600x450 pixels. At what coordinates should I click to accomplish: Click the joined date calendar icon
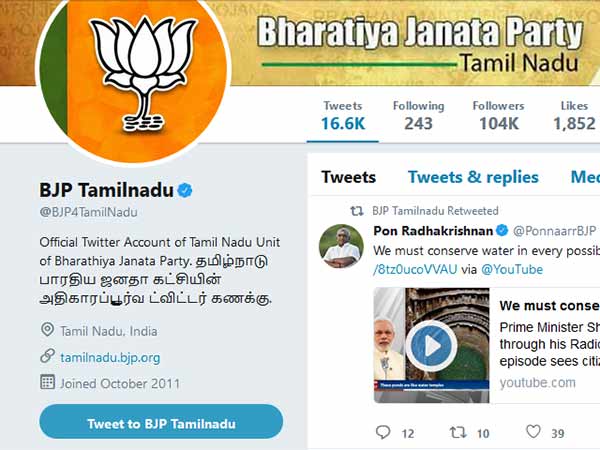point(47,382)
